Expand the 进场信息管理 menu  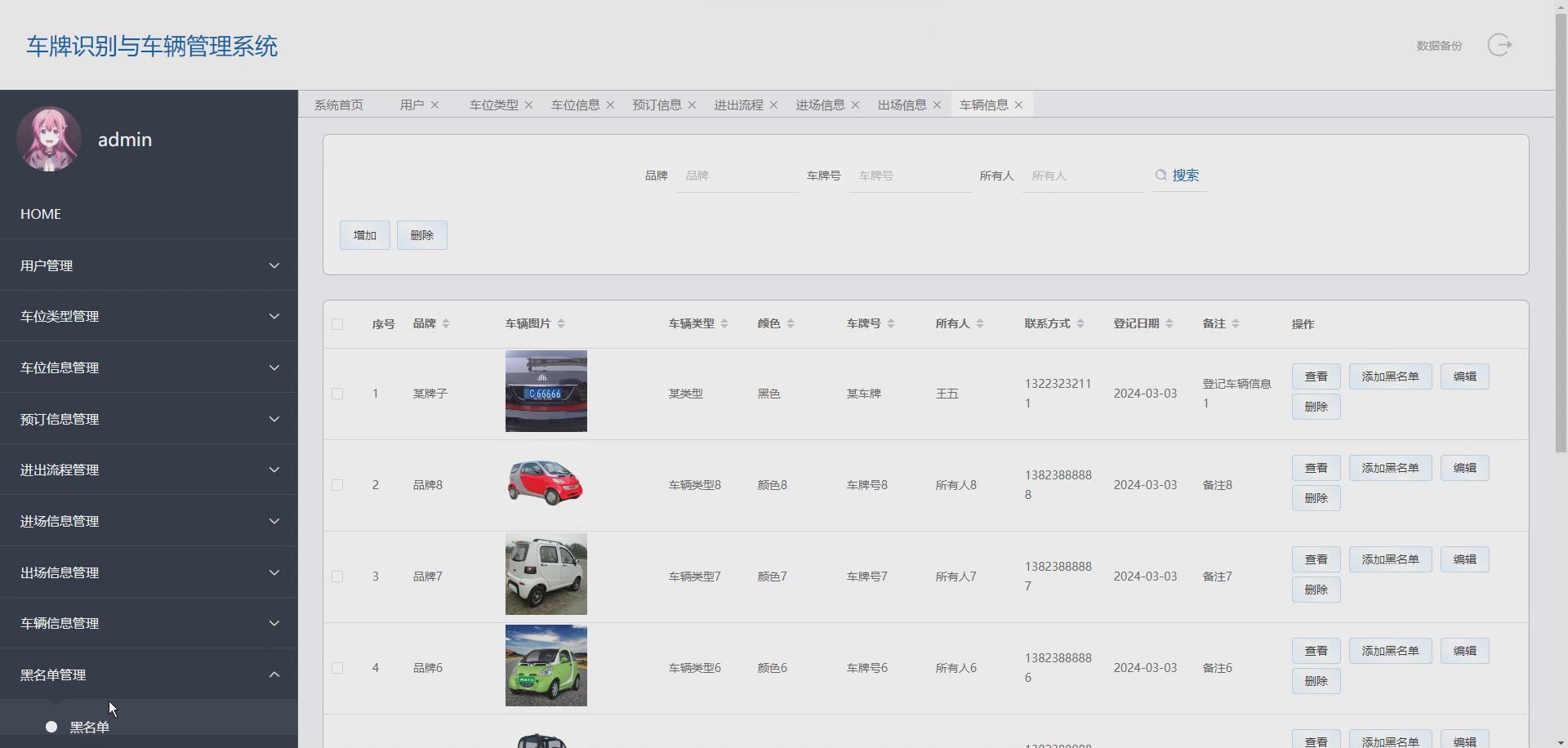[x=149, y=521]
